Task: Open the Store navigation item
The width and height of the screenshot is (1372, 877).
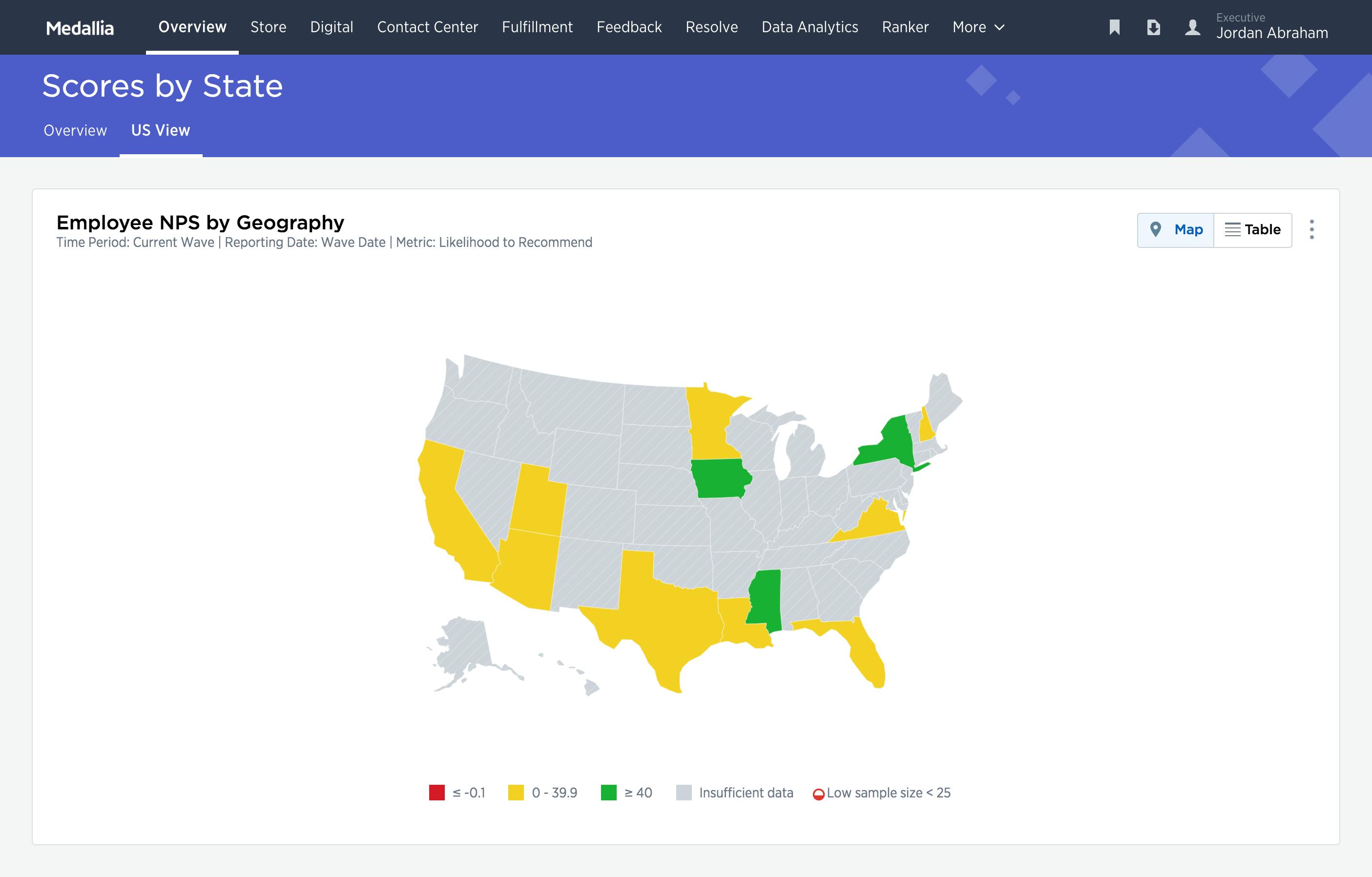Action: click(269, 27)
